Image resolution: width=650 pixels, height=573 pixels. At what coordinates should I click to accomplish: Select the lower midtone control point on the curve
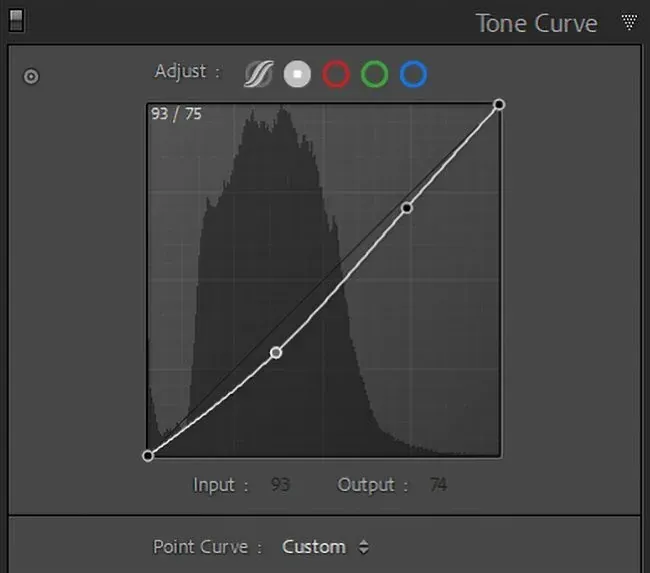(x=276, y=352)
